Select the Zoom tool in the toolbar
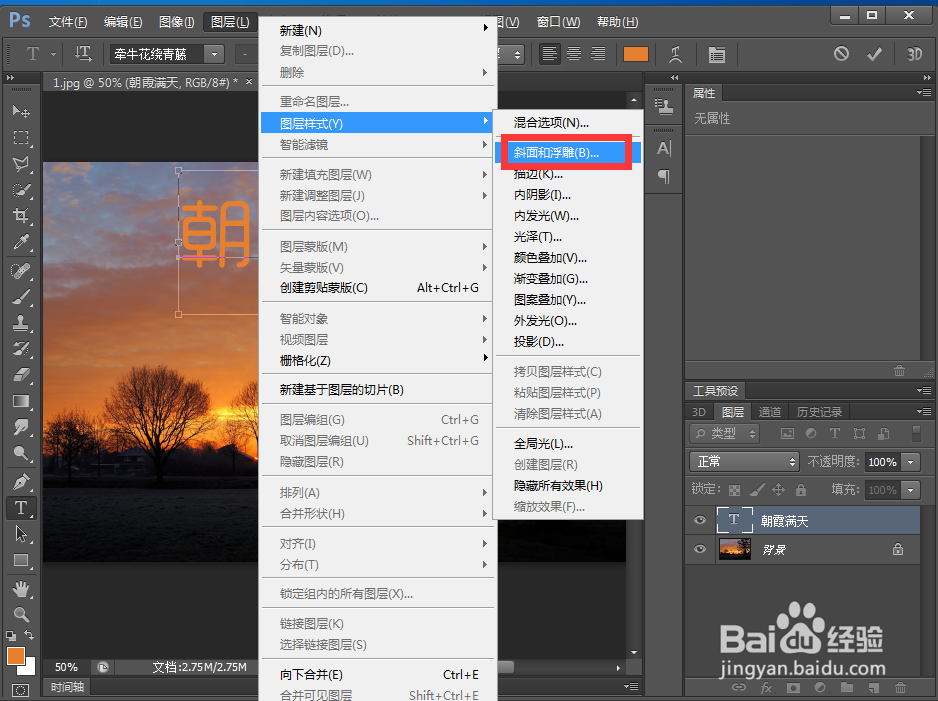Image resolution: width=938 pixels, height=701 pixels. point(23,613)
